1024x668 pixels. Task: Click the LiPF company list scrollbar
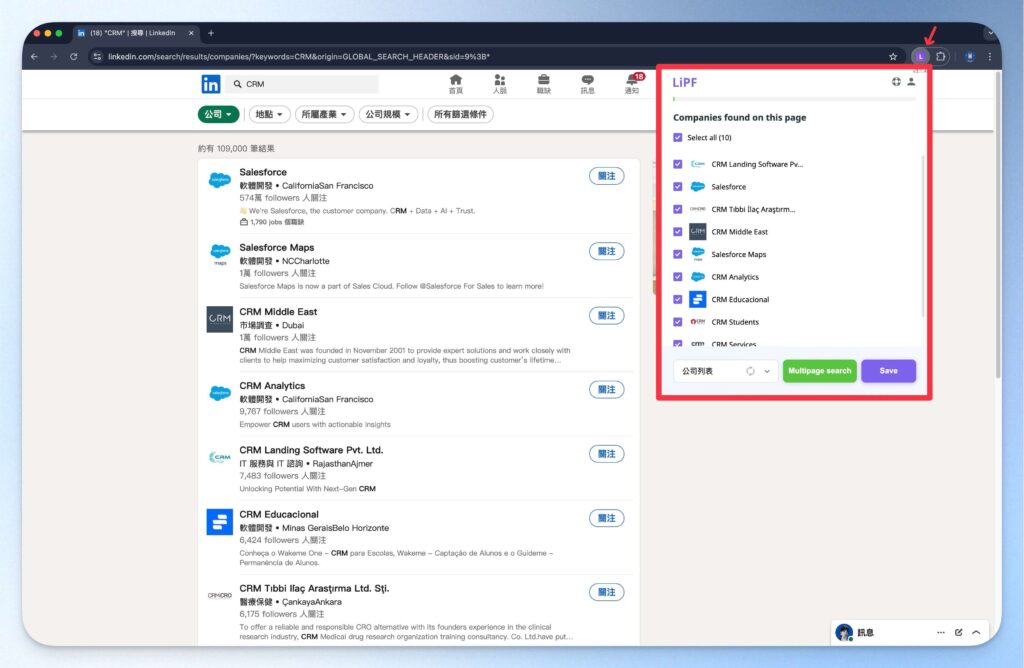923,238
